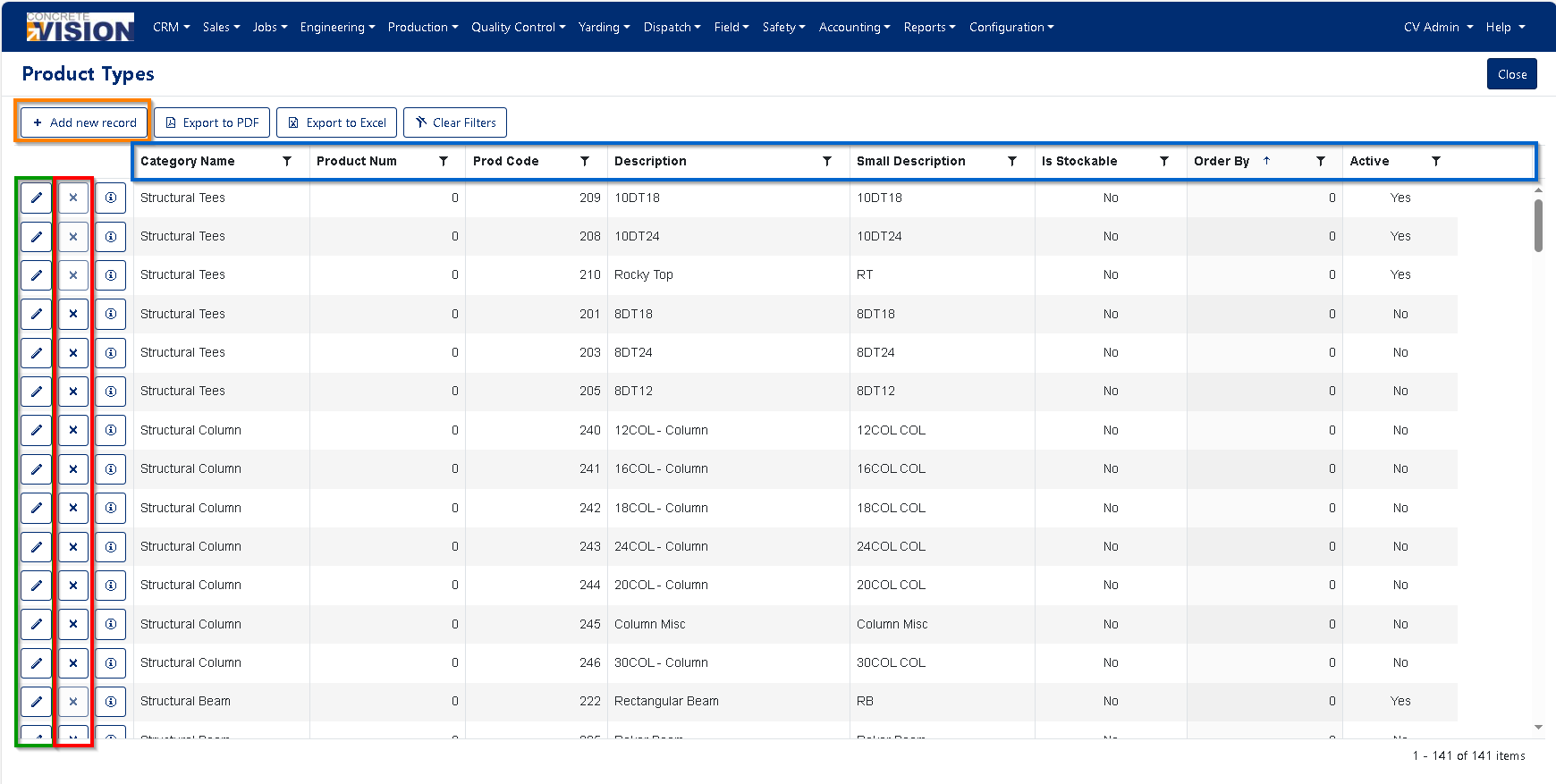Filter the Product Num column
1556x784 pixels.
(444, 161)
